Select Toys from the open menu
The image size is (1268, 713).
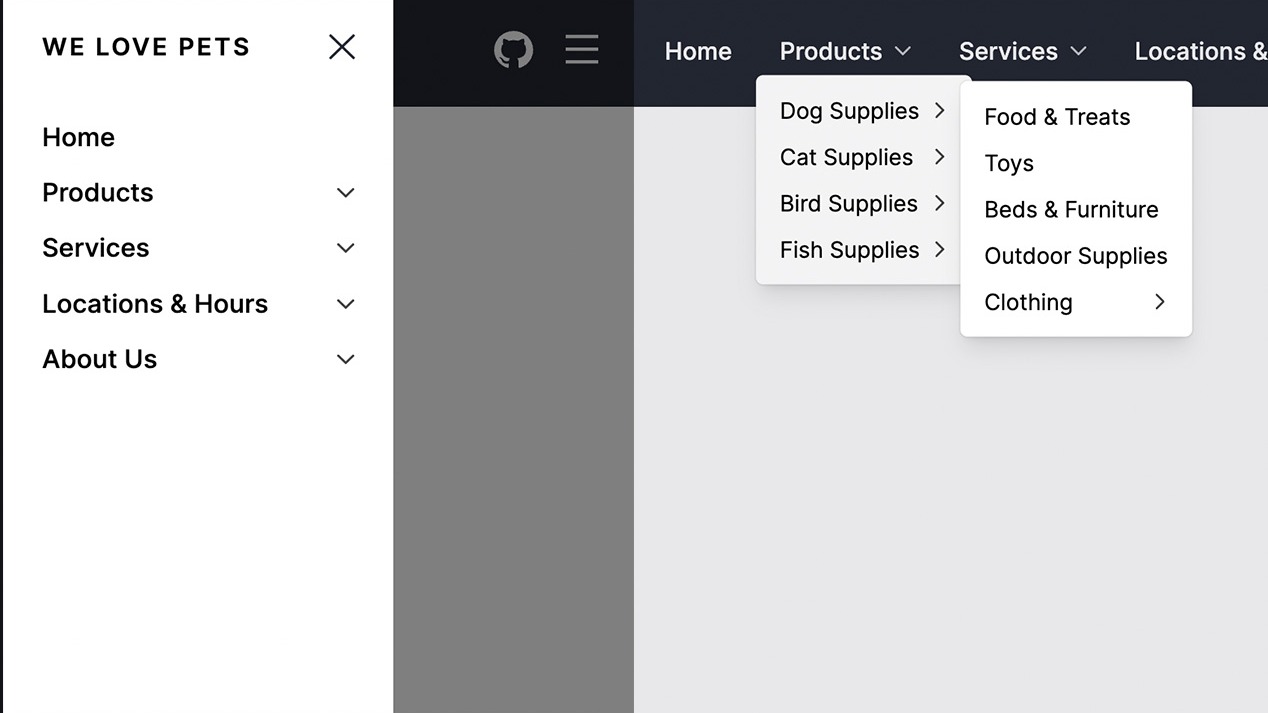coord(1008,163)
